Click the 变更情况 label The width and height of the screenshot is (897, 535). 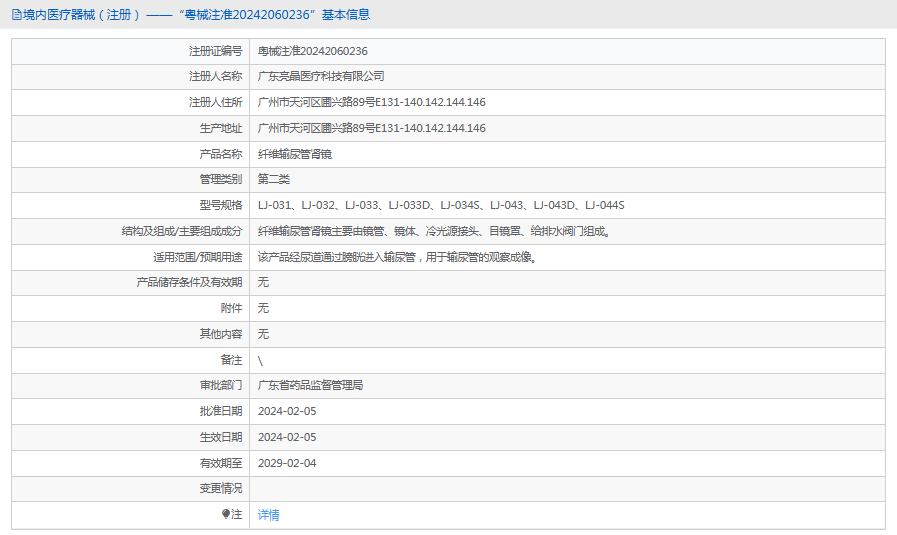point(221,488)
